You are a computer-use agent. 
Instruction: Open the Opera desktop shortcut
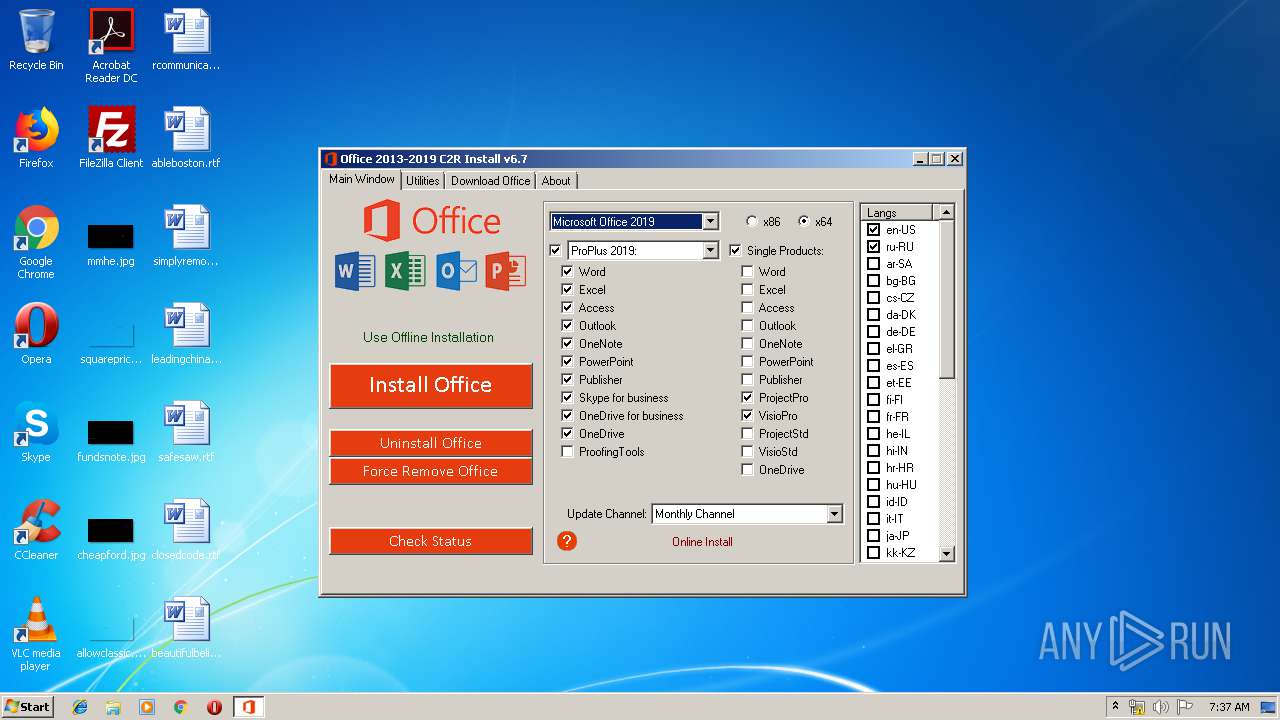pos(36,334)
